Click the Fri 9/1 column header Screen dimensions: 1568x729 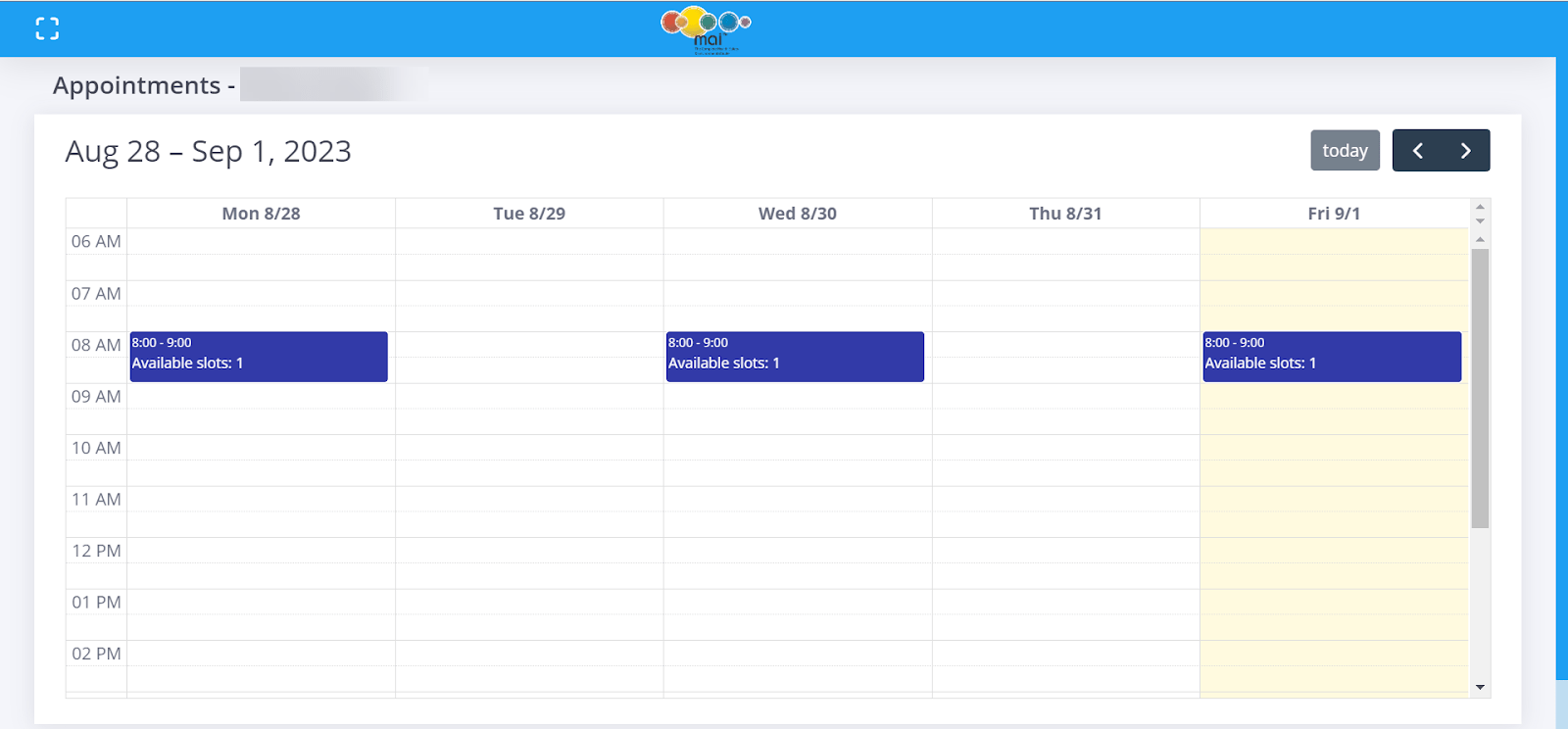coord(1334,214)
